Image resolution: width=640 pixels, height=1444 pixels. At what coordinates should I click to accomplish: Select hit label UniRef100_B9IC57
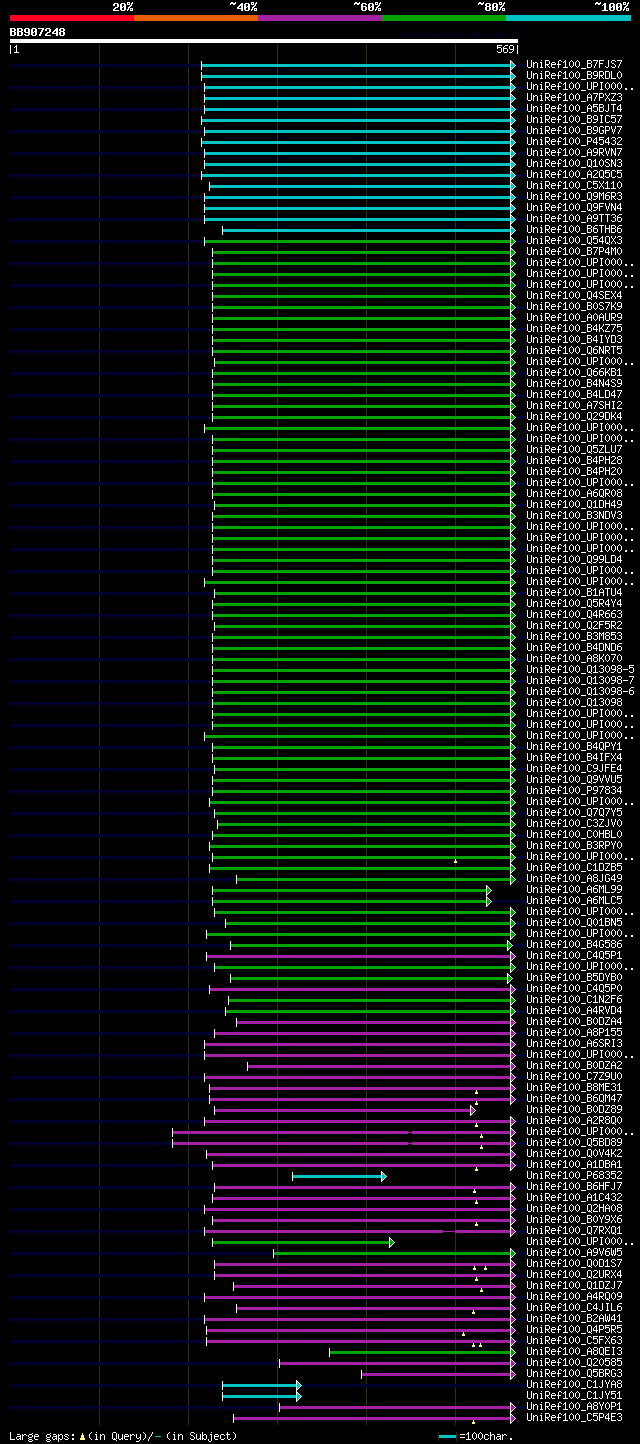[x=574, y=119]
